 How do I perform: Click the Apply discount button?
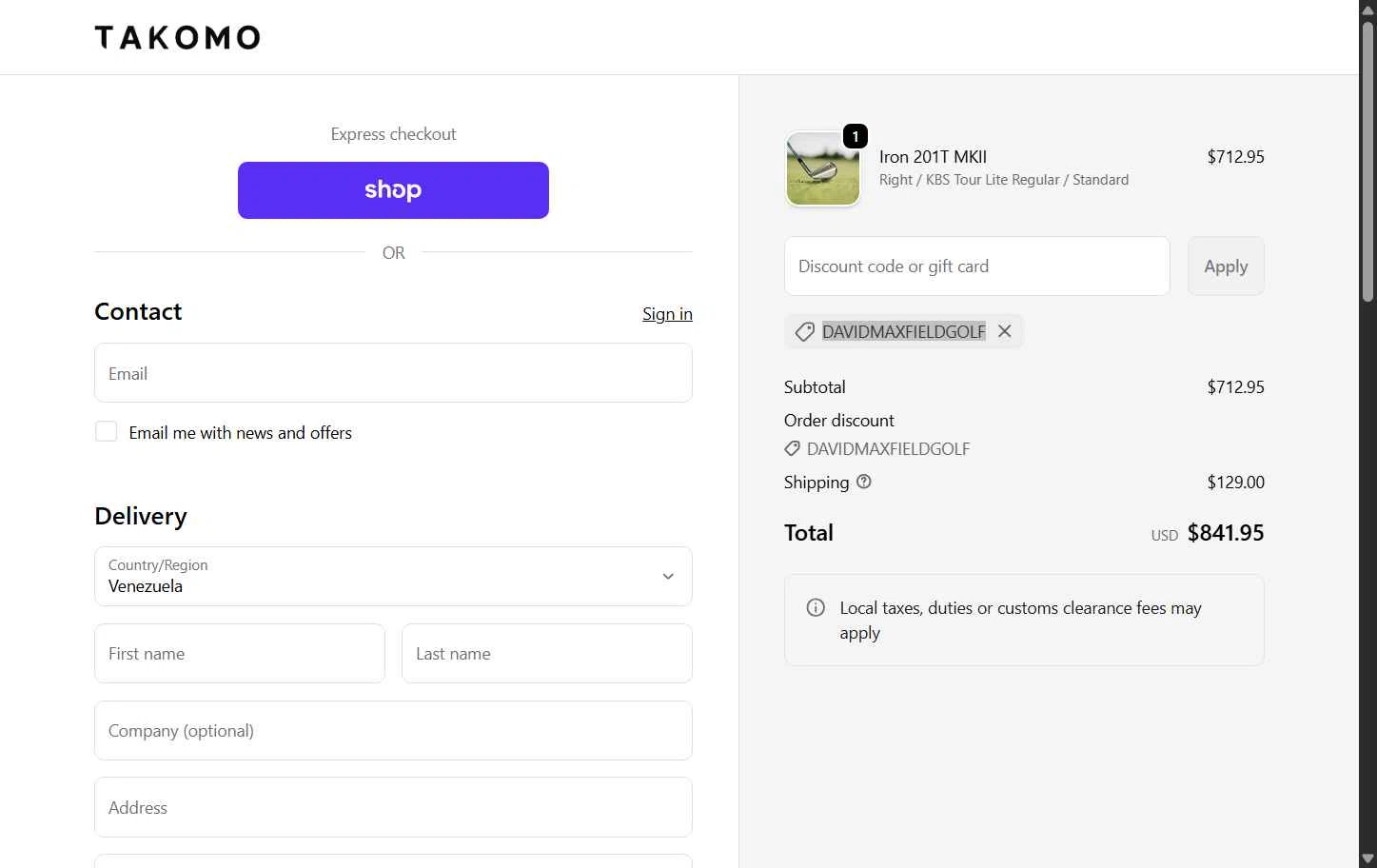[1226, 266]
